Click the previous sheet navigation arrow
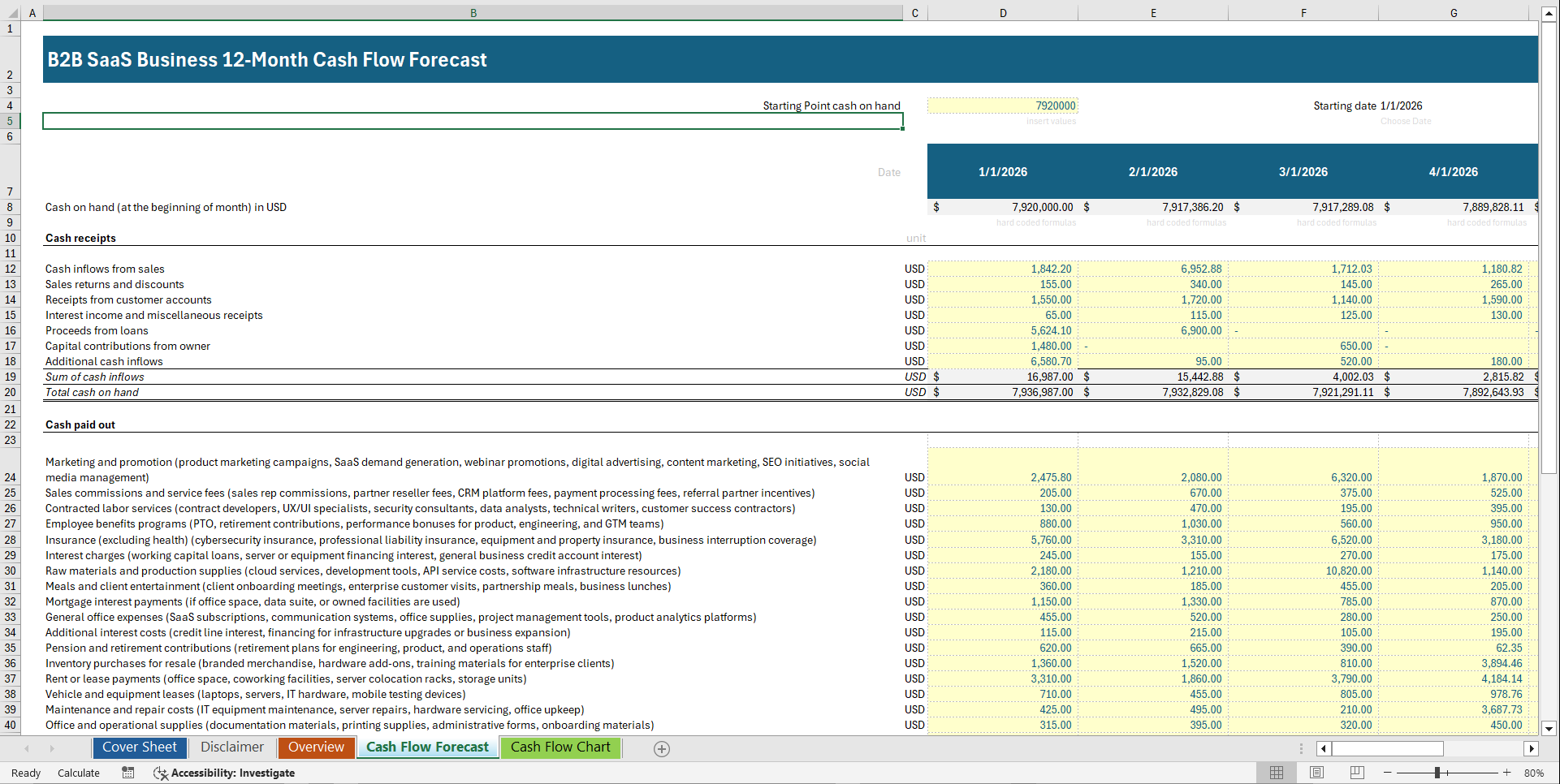This screenshot has height=784, width=1560. click(x=27, y=748)
